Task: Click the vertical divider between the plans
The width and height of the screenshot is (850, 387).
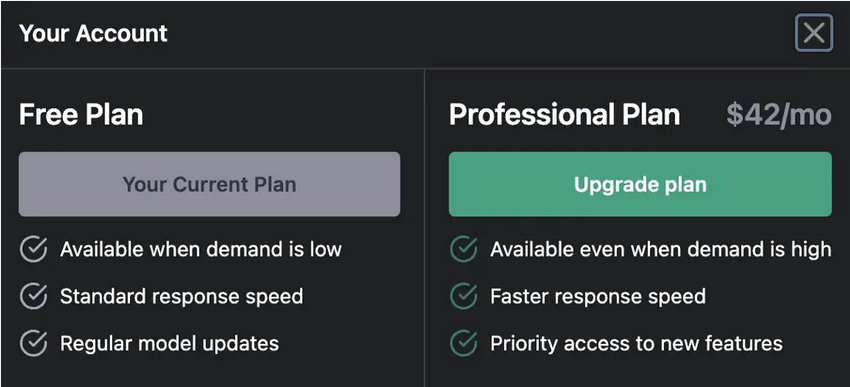Action: (424, 228)
